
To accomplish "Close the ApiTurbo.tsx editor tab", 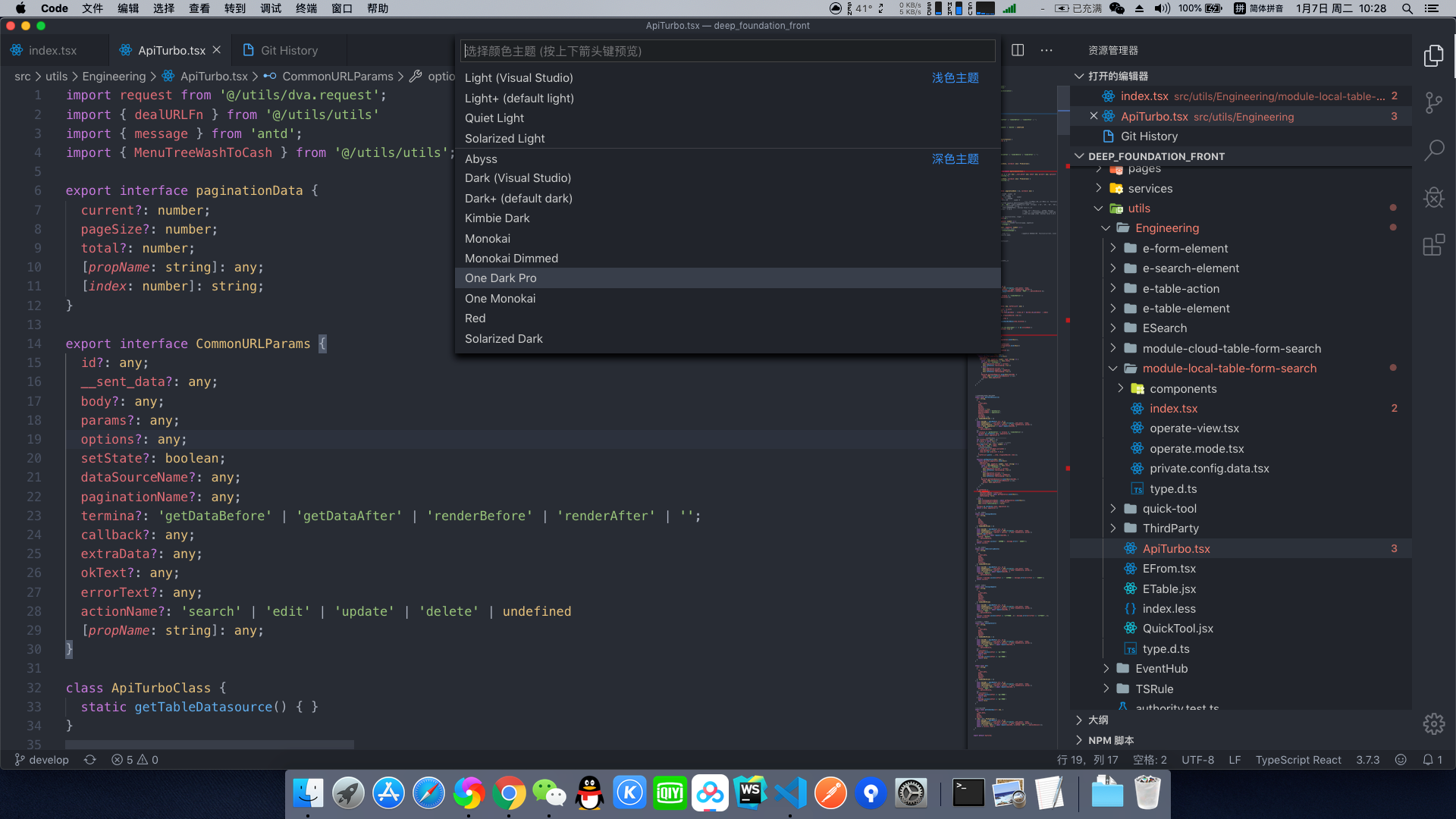I will point(217,50).
